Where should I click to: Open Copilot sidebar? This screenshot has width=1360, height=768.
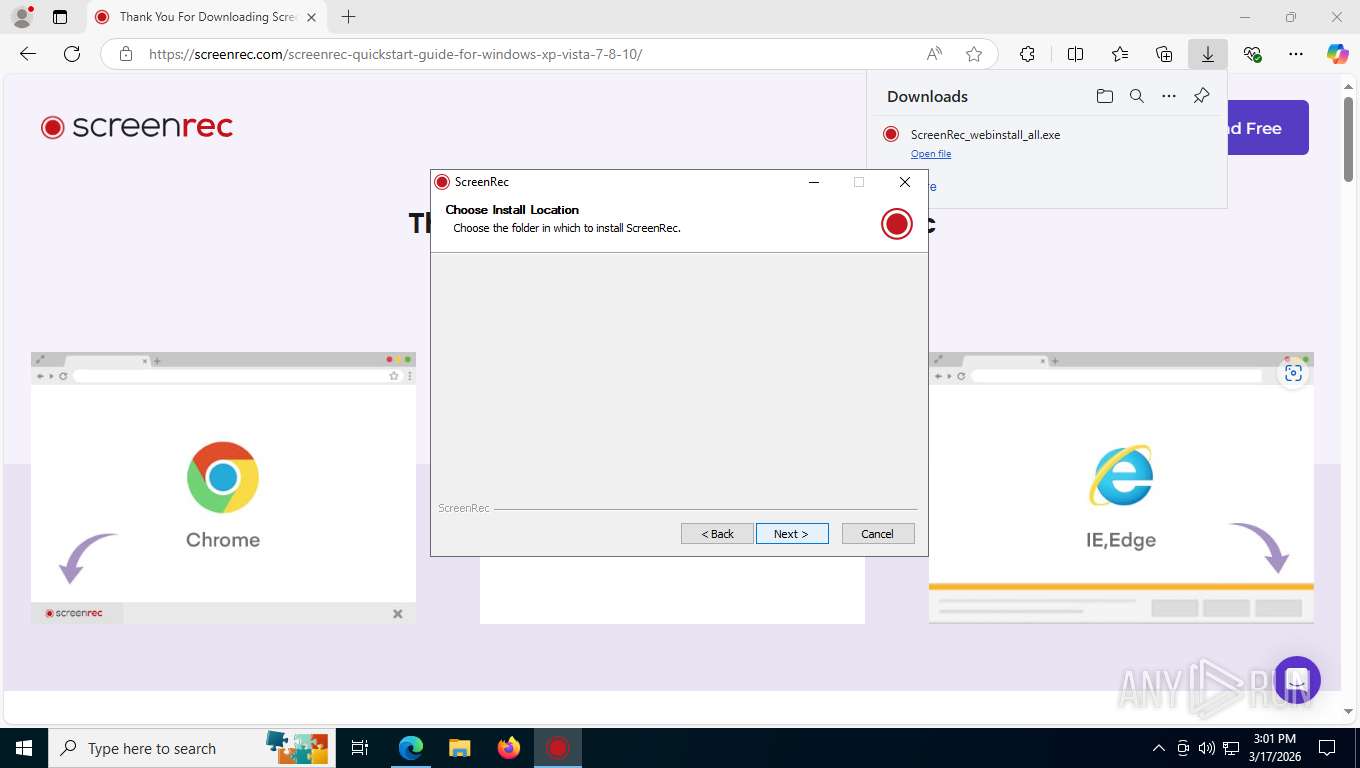1338,54
